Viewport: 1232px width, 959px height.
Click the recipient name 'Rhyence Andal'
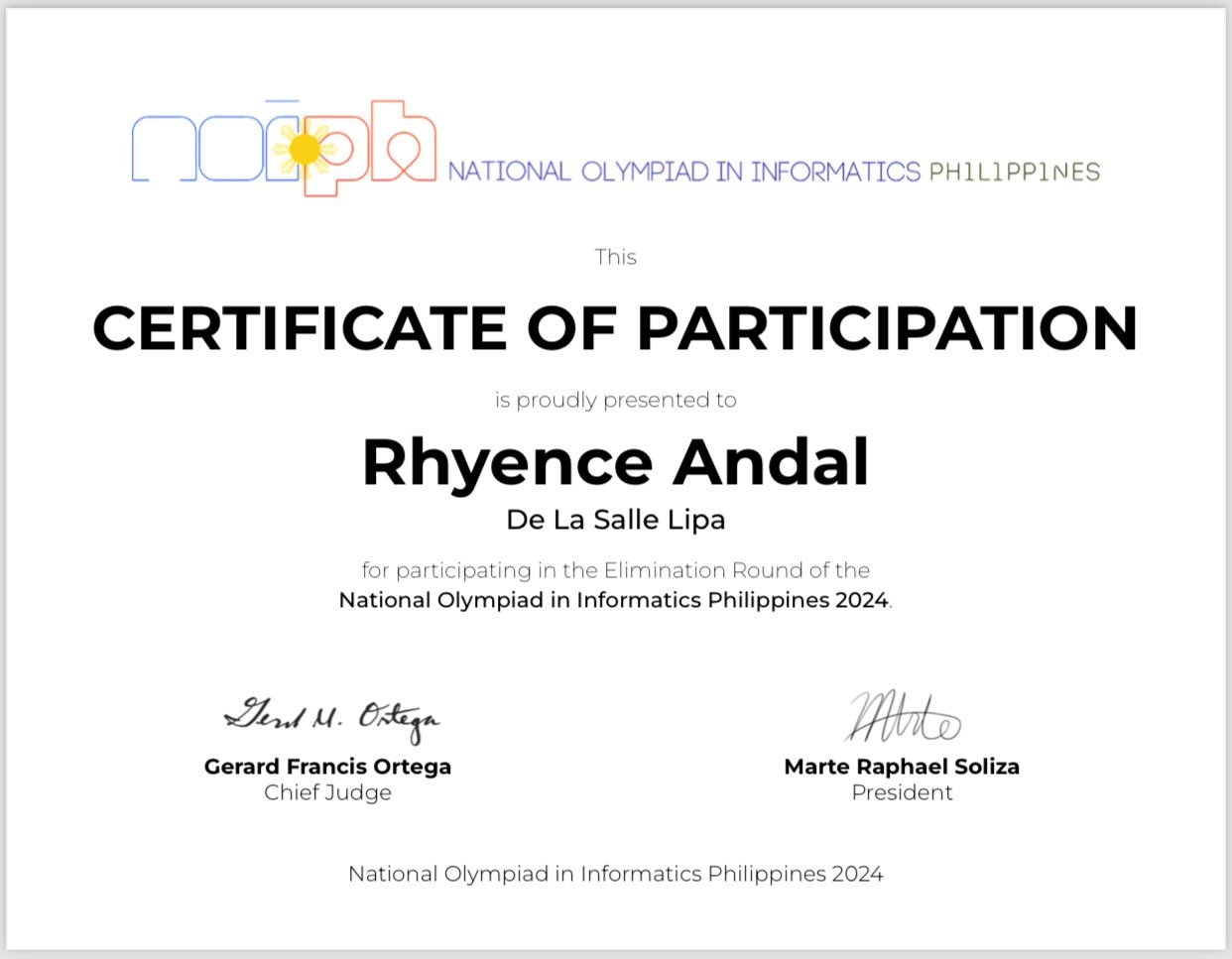pyautogui.click(x=615, y=462)
